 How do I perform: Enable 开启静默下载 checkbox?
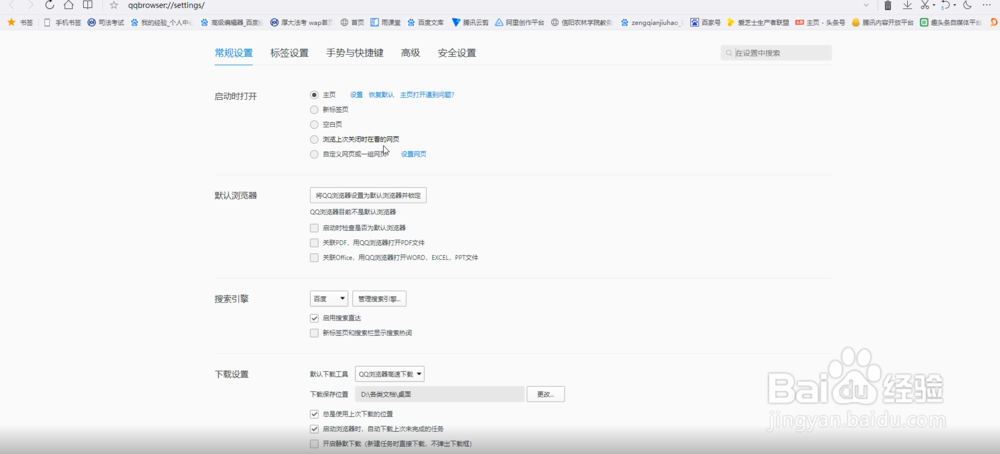click(314, 444)
